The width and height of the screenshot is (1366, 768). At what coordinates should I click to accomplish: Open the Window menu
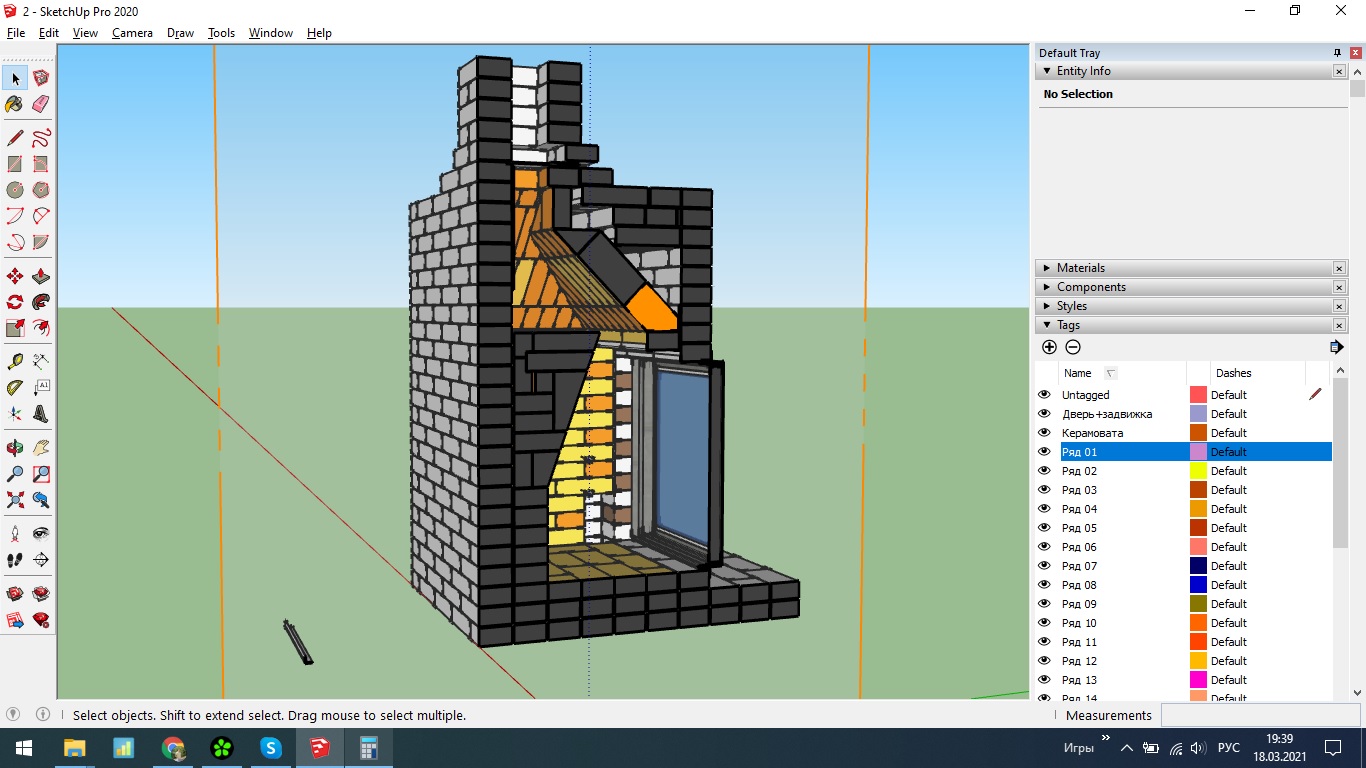point(270,33)
